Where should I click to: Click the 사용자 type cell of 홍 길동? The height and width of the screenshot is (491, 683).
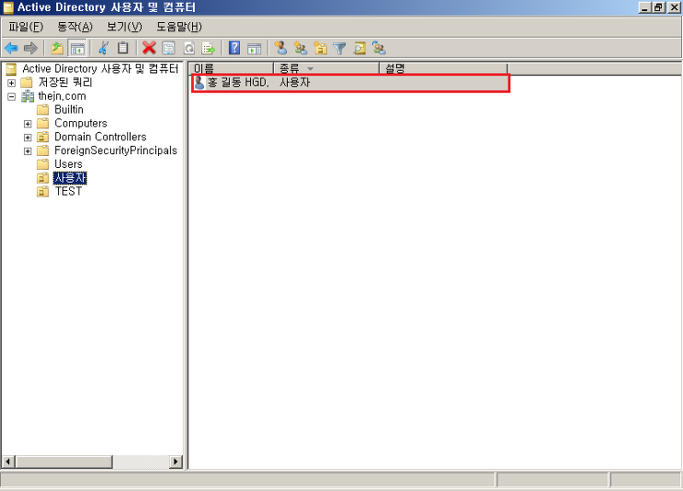(294, 82)
